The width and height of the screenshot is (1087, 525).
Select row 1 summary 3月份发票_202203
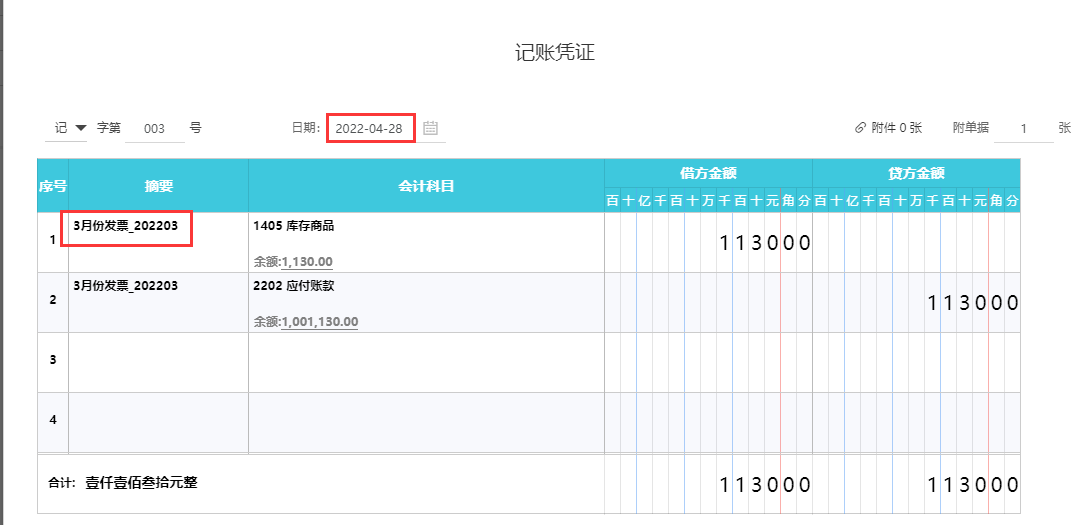coord(126,226)
